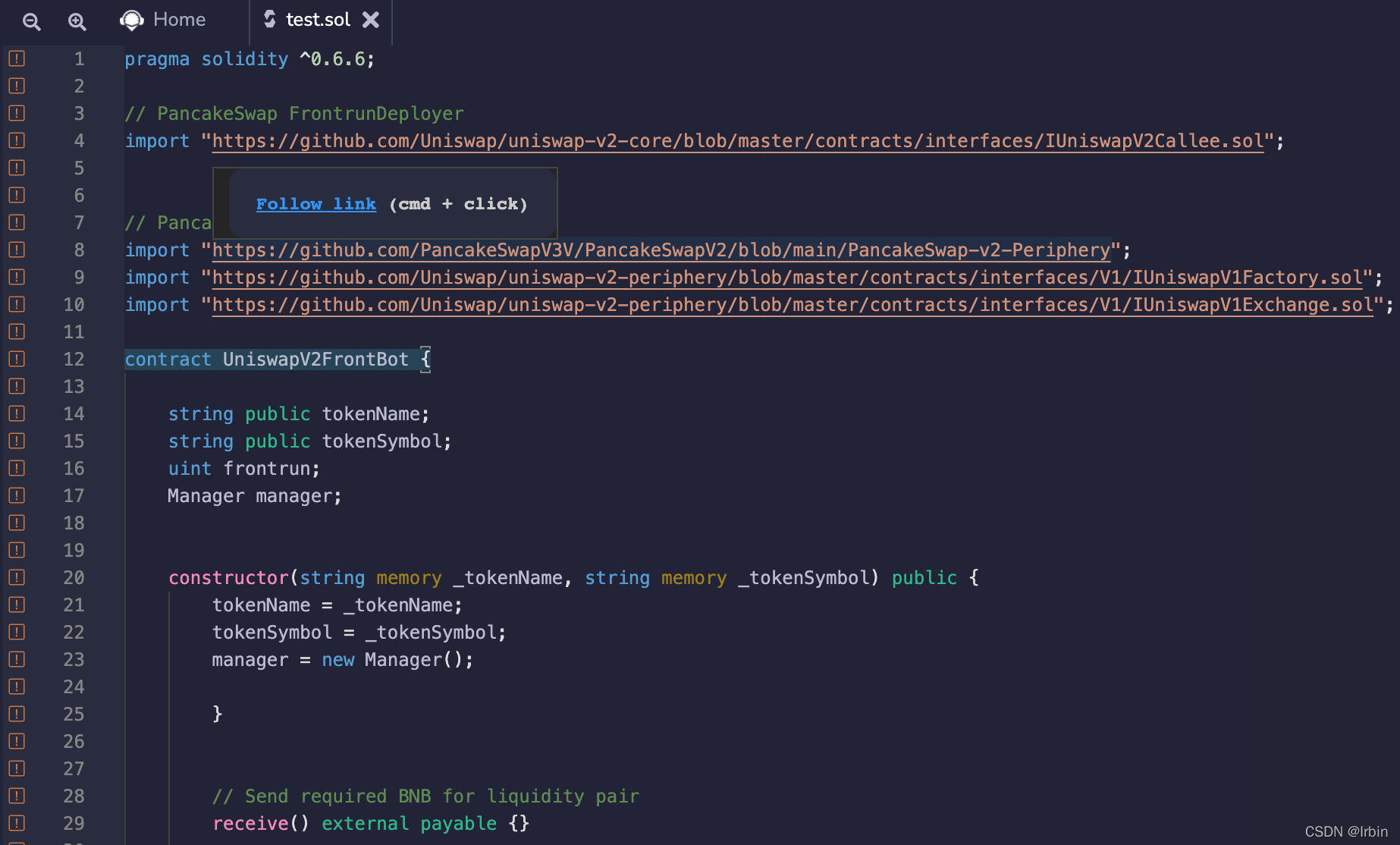Open the Home tab

[x=179, y=20]
